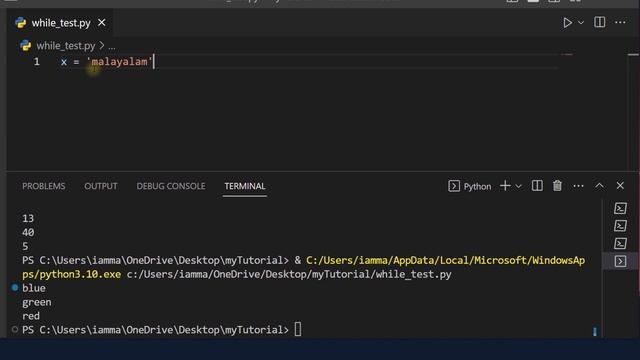
Task: Select the while_test.py editor tab
Action: point(60,23)
